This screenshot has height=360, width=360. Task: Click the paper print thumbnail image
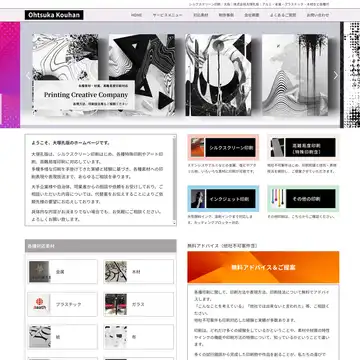point(40,337)
